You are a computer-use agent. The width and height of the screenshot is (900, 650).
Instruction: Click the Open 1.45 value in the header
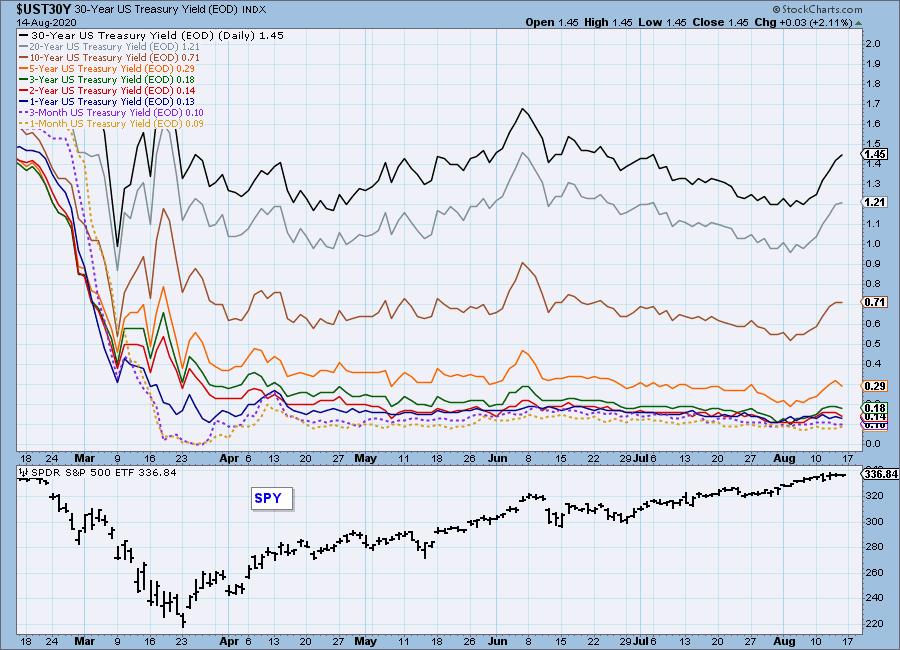[x=552, y=22]
